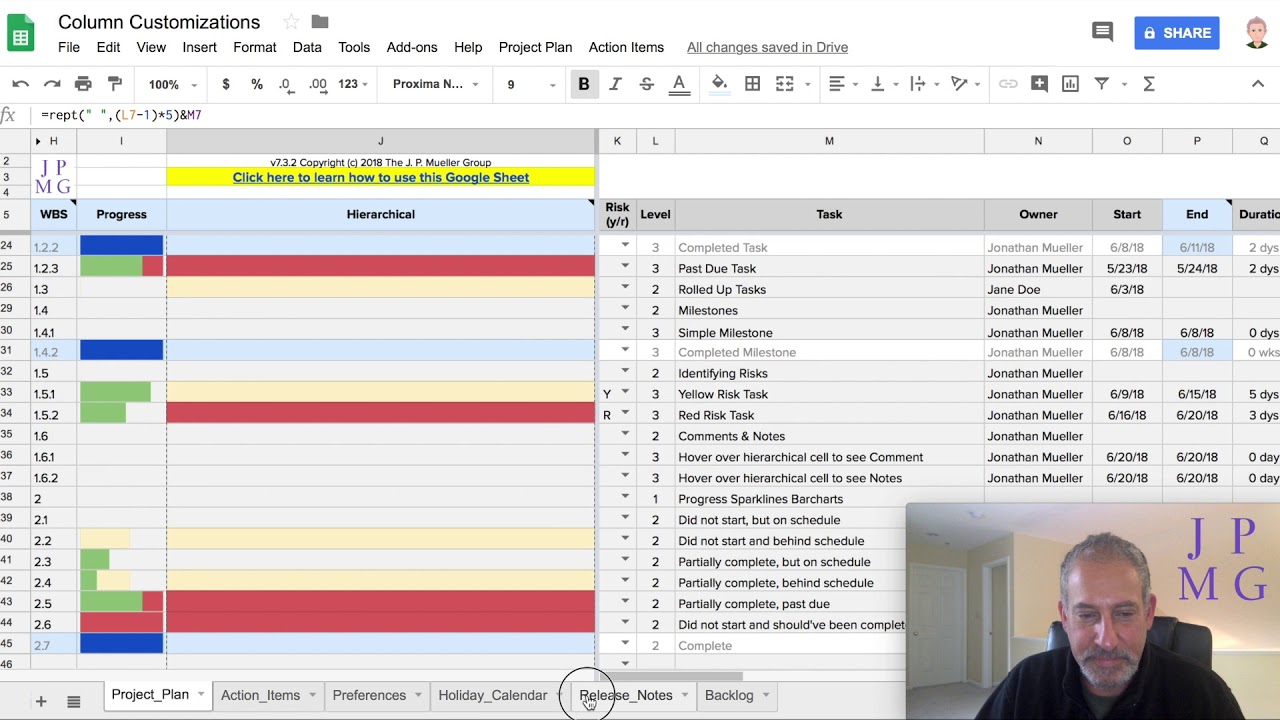Screen dimensions: 1280x720
Task: Open the zoom level dropdown
Action: pyautogui.click(x=173, y=84)
